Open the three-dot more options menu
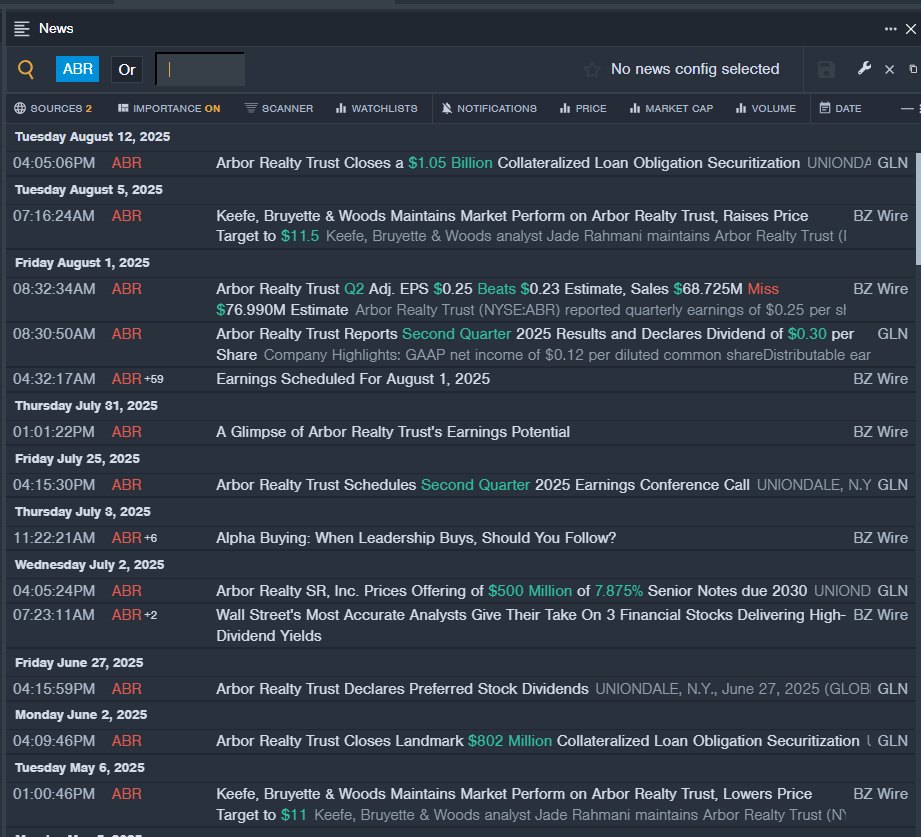Screen dimensions: 921x837 coord(890,29)
